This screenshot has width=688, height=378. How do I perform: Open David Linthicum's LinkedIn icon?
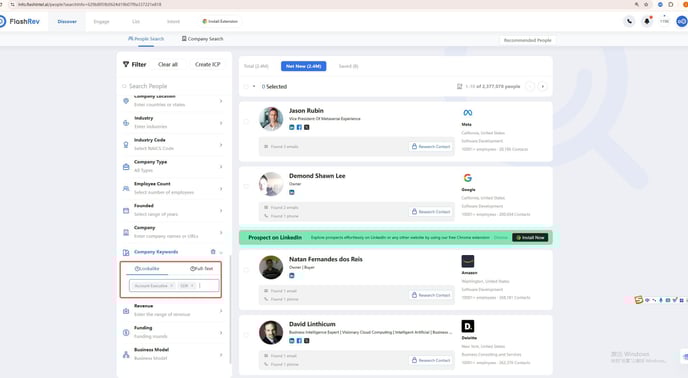(292, 341)
